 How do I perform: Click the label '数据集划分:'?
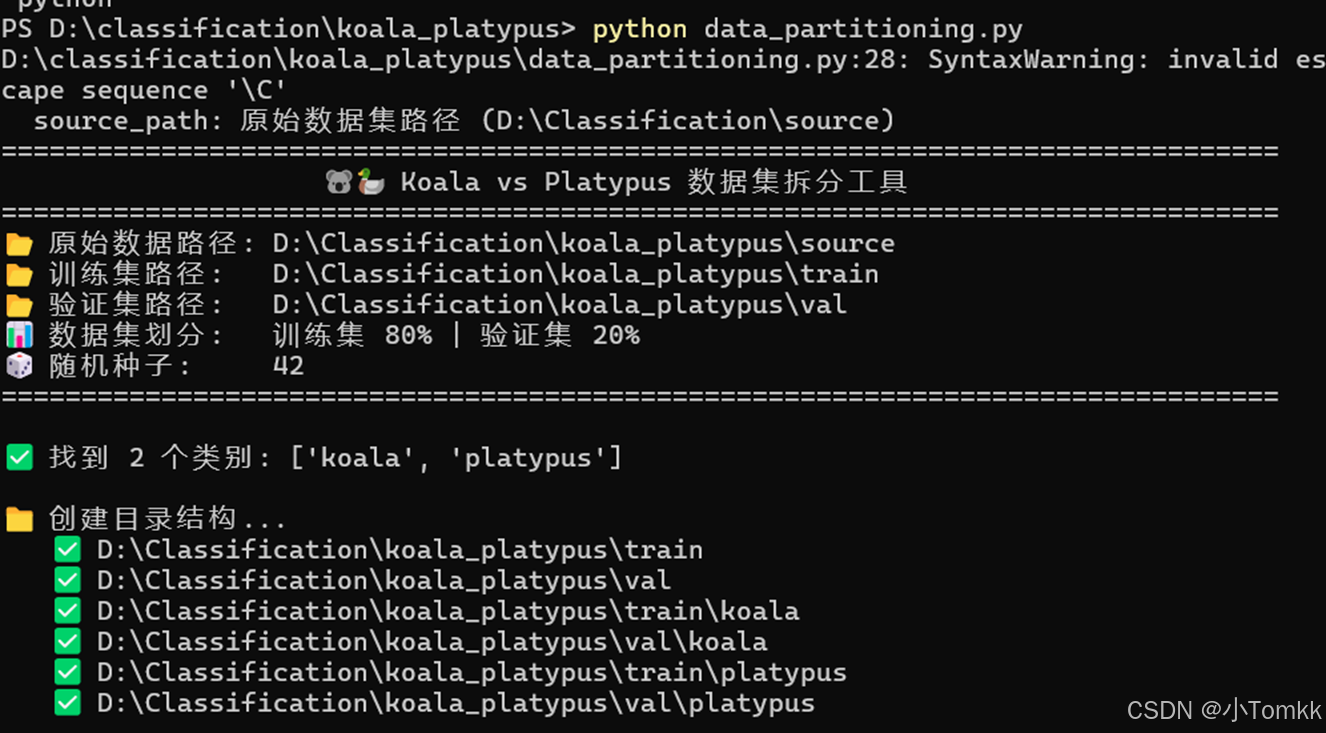(137, 335)
